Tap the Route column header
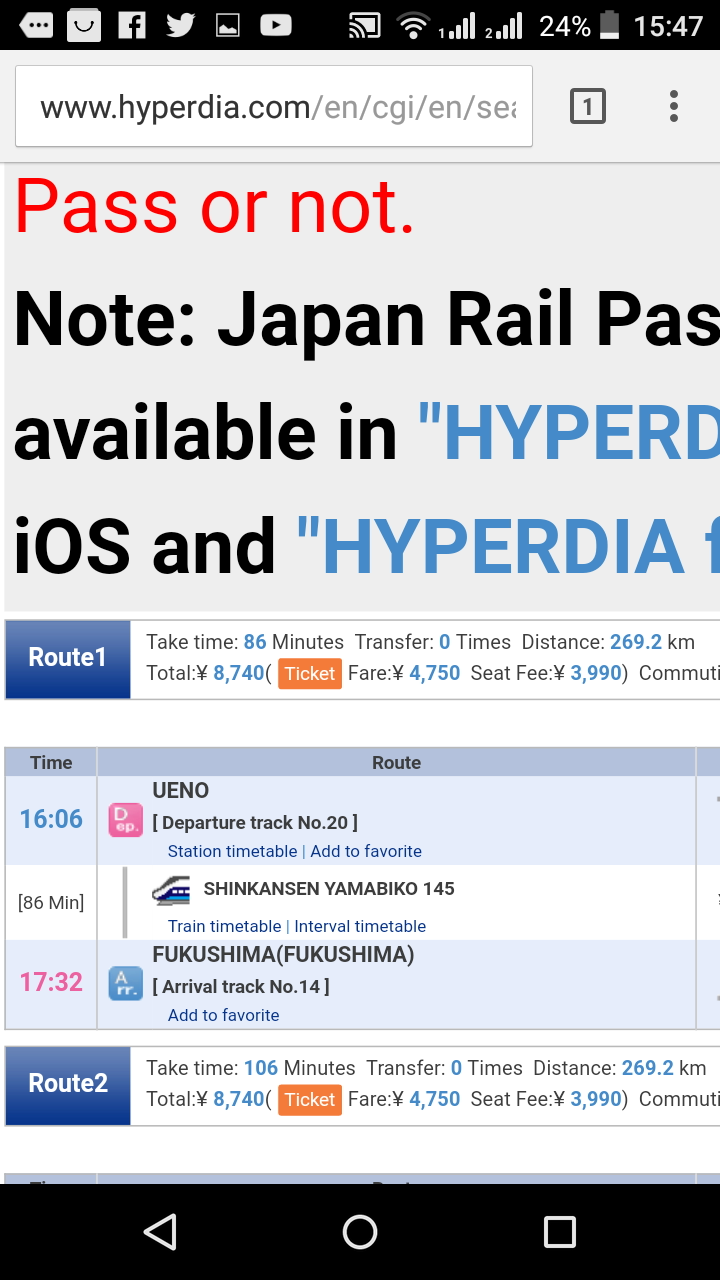Image resolution: width=720 pixels, height=1280 pixels. tap(397, 762)
